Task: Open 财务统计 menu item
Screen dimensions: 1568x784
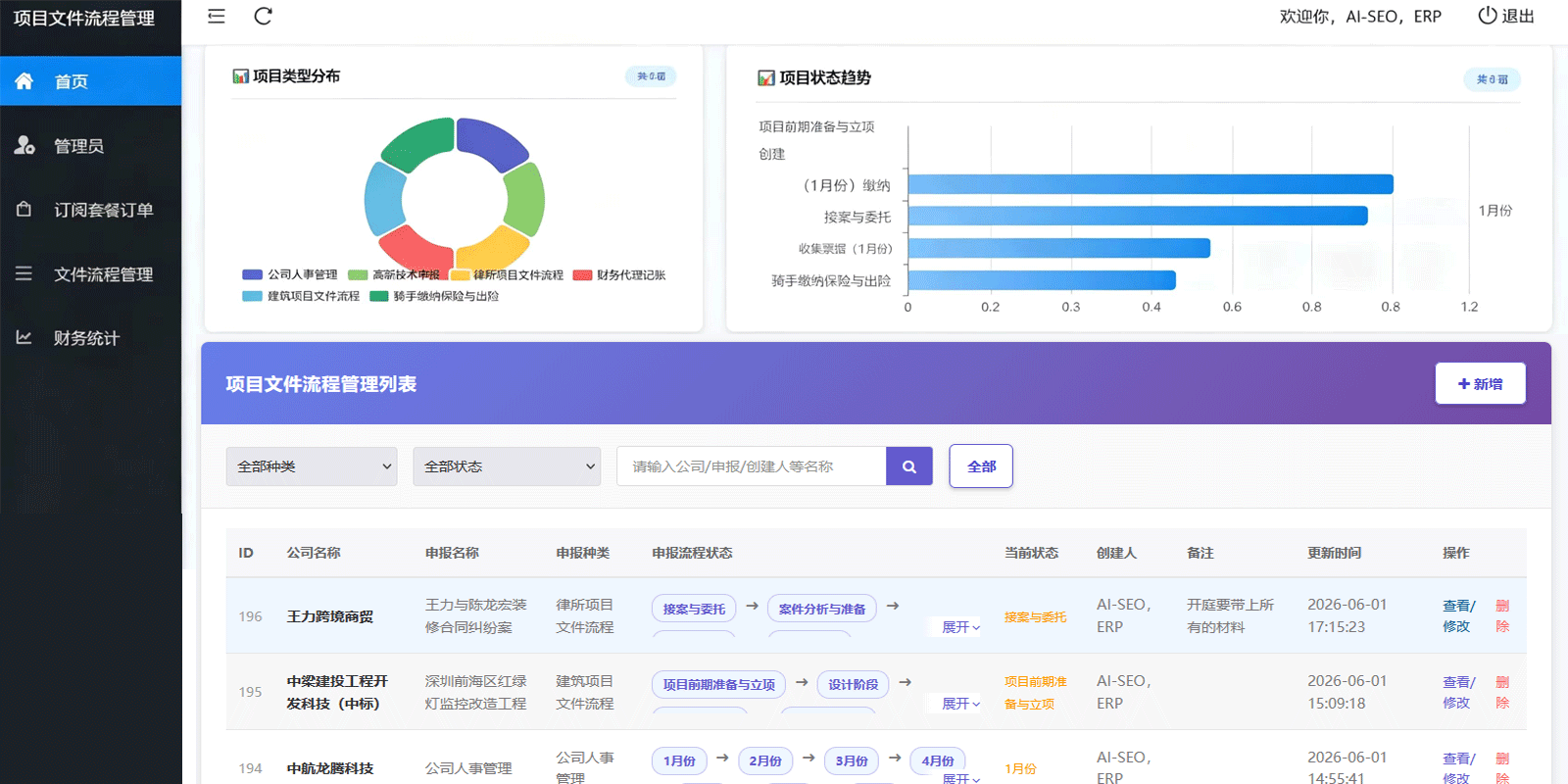Action: click(x=90, y=337)
